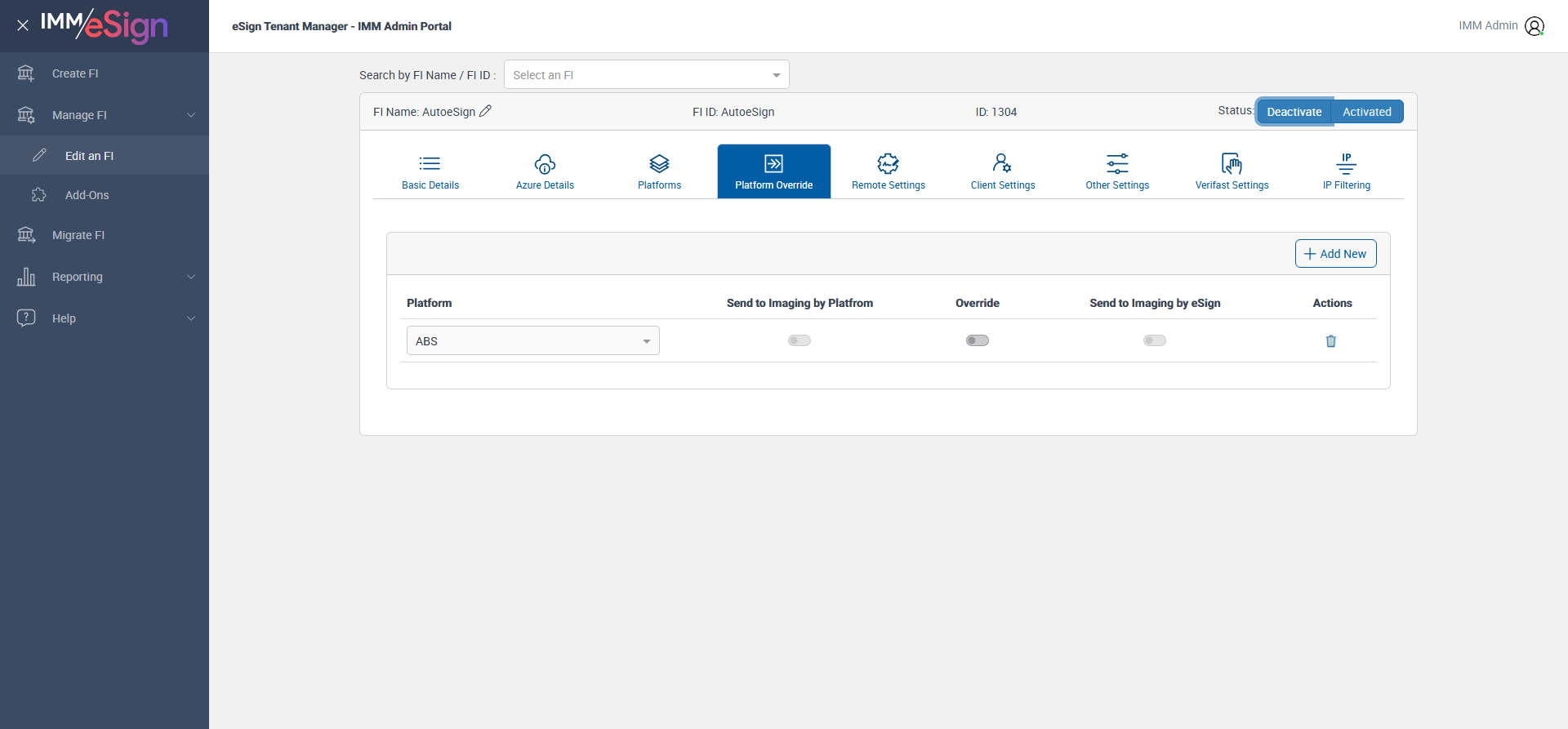Image resolution: width=1568 pixels, height=729 pixels.
Task: Open the Remote Settings tab
Action: click(889, 171)
